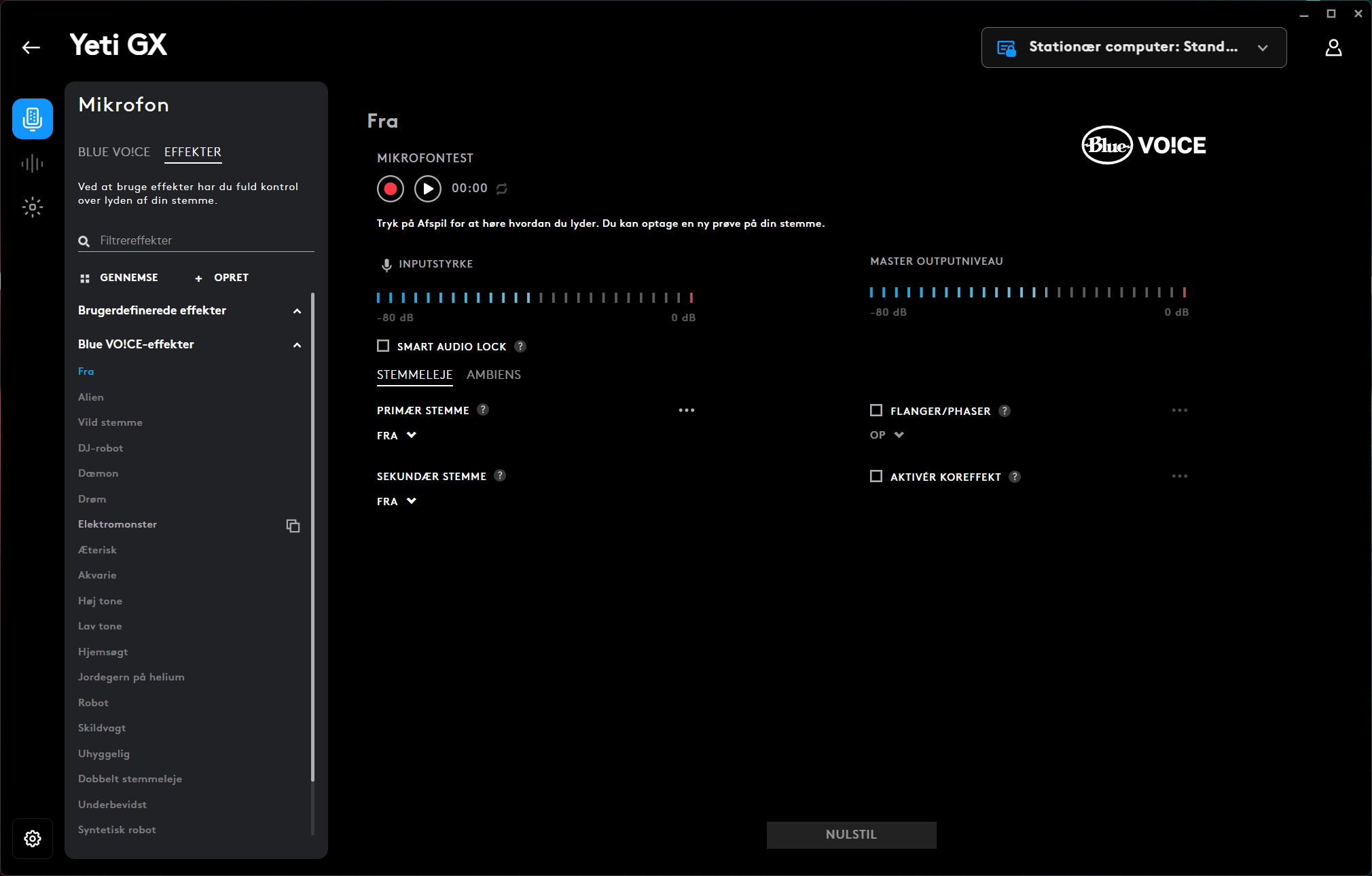
Task: Select the Robot effect
Action: tap(93, 703)
